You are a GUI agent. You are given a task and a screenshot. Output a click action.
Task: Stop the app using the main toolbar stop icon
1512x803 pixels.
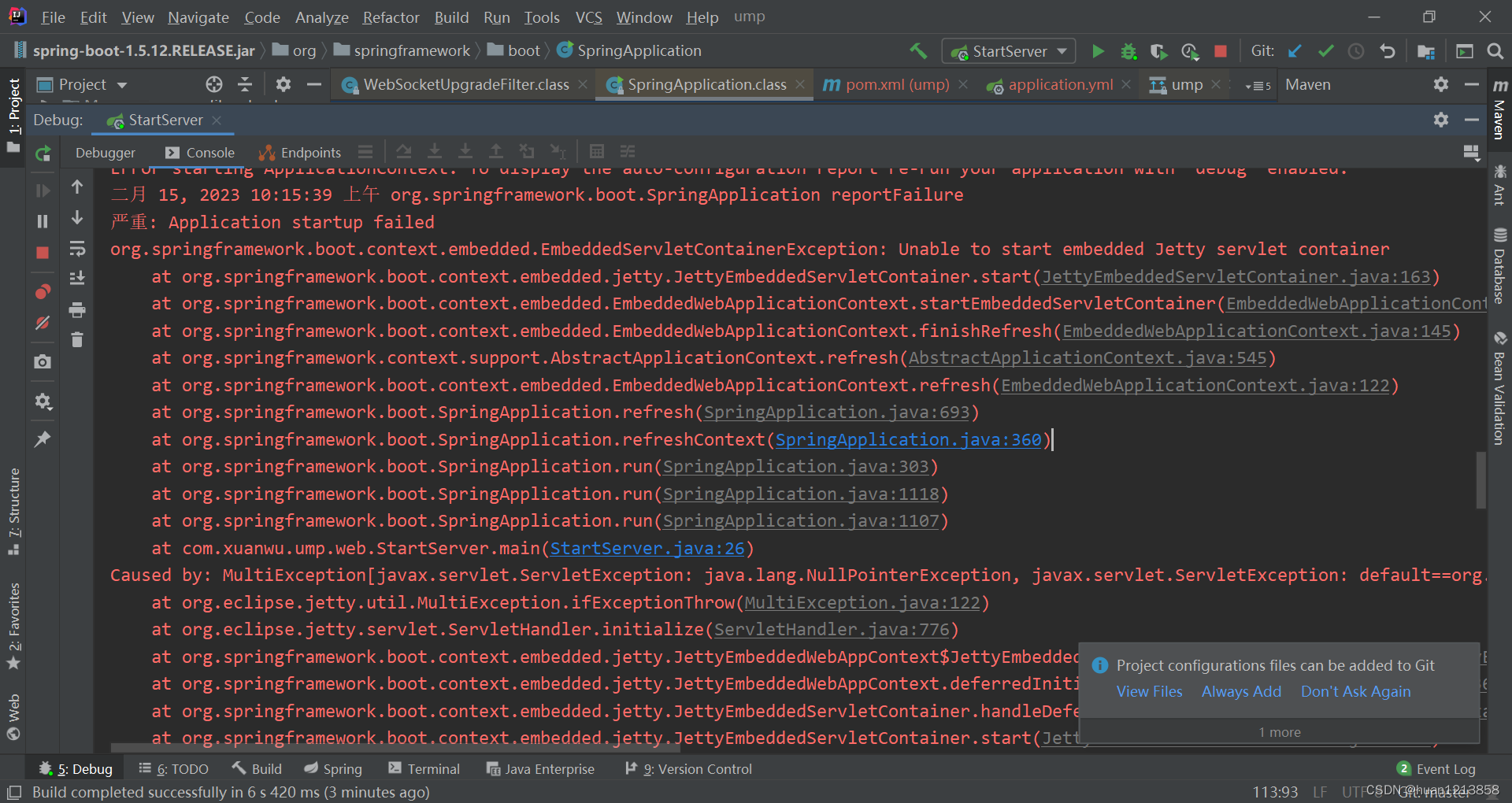click(x=1221, y=51)
